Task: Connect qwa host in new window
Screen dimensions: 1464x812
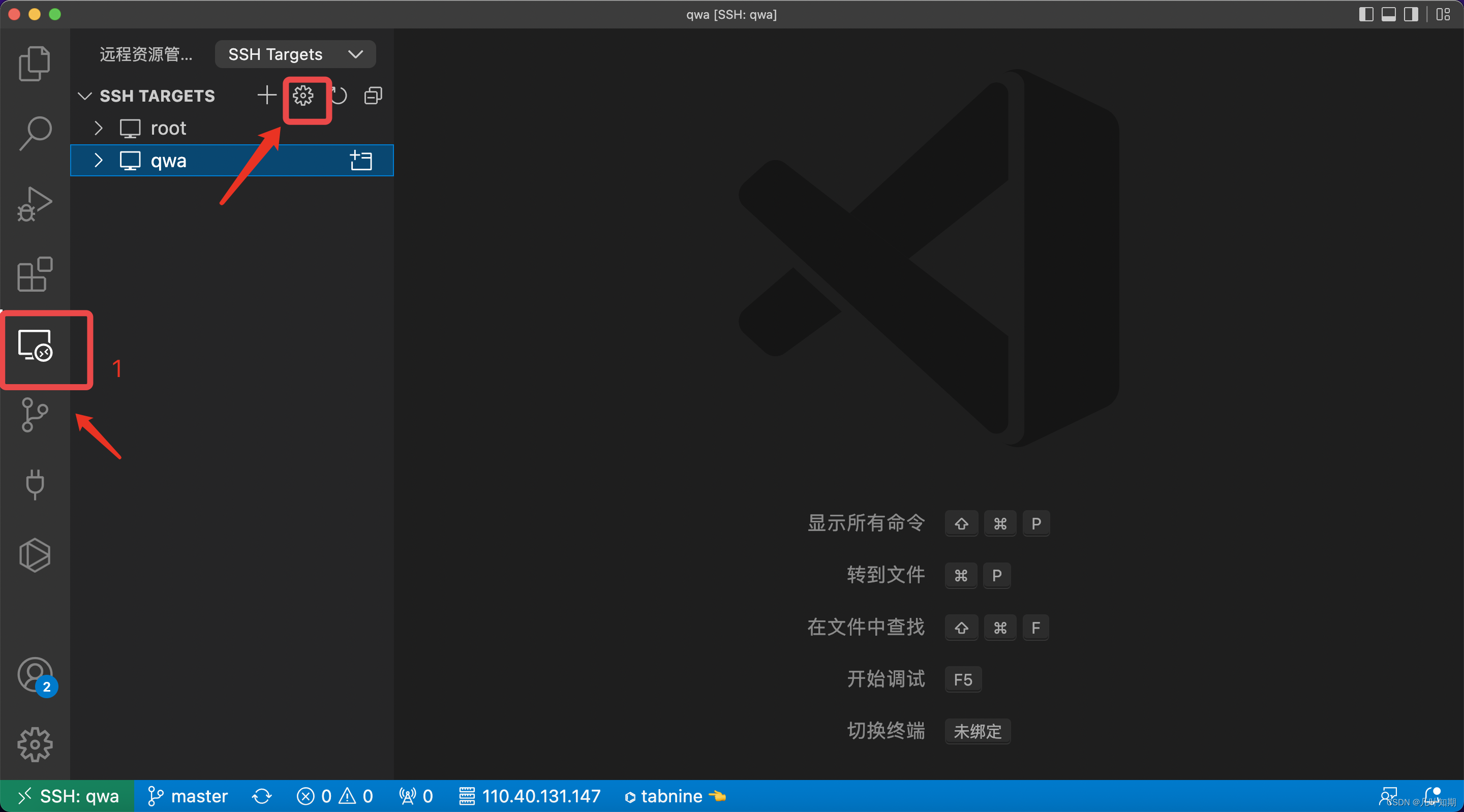Action: pos(361,161)
